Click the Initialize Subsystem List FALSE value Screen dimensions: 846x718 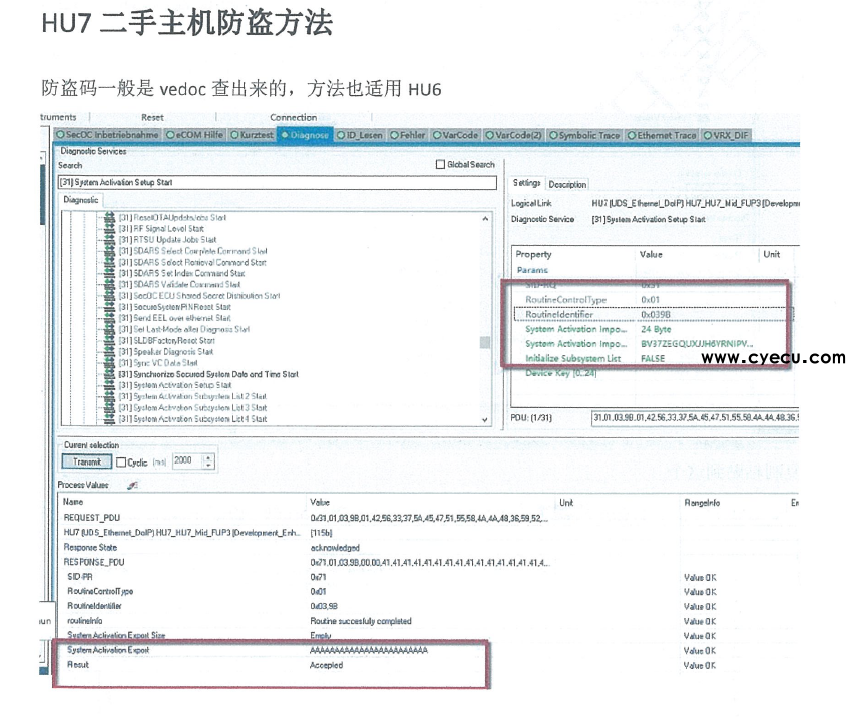coord(653,358)
